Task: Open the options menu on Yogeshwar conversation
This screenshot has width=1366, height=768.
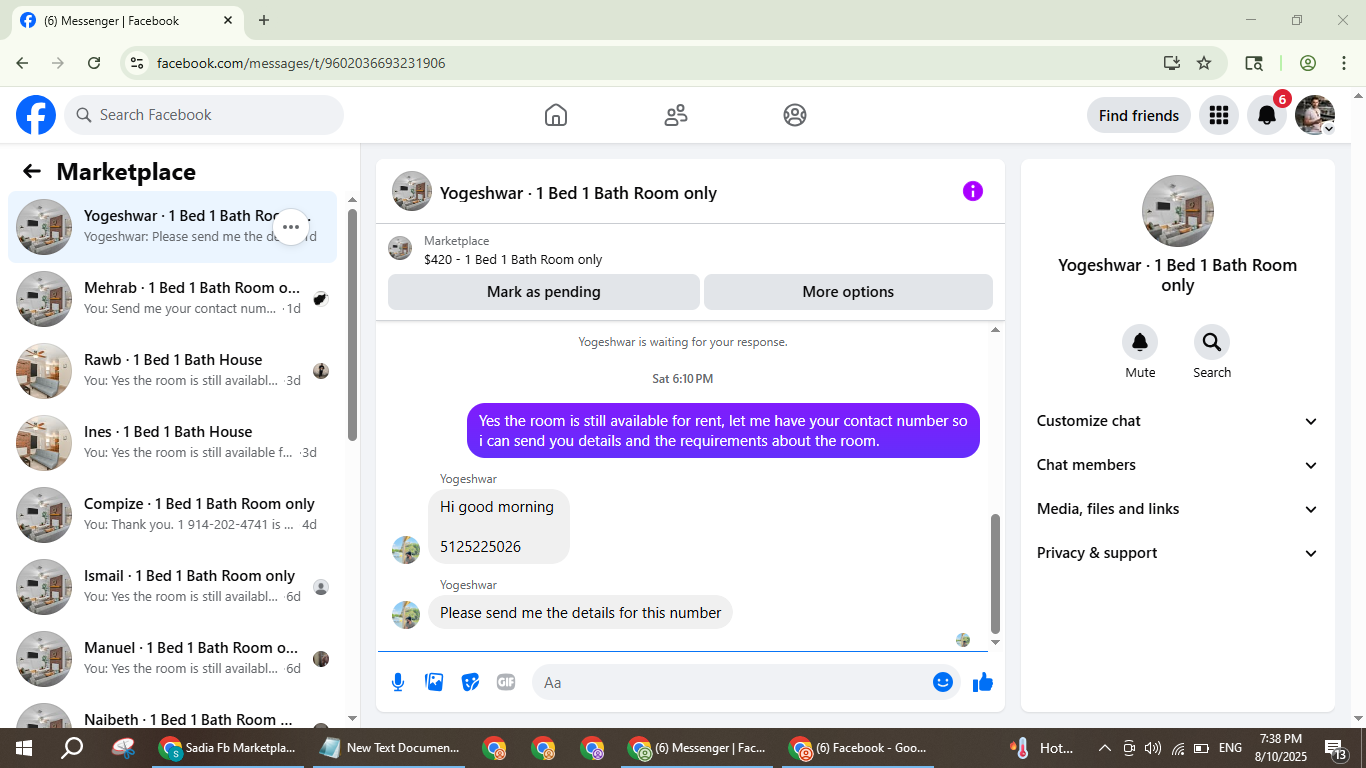Action: point(291,227)
